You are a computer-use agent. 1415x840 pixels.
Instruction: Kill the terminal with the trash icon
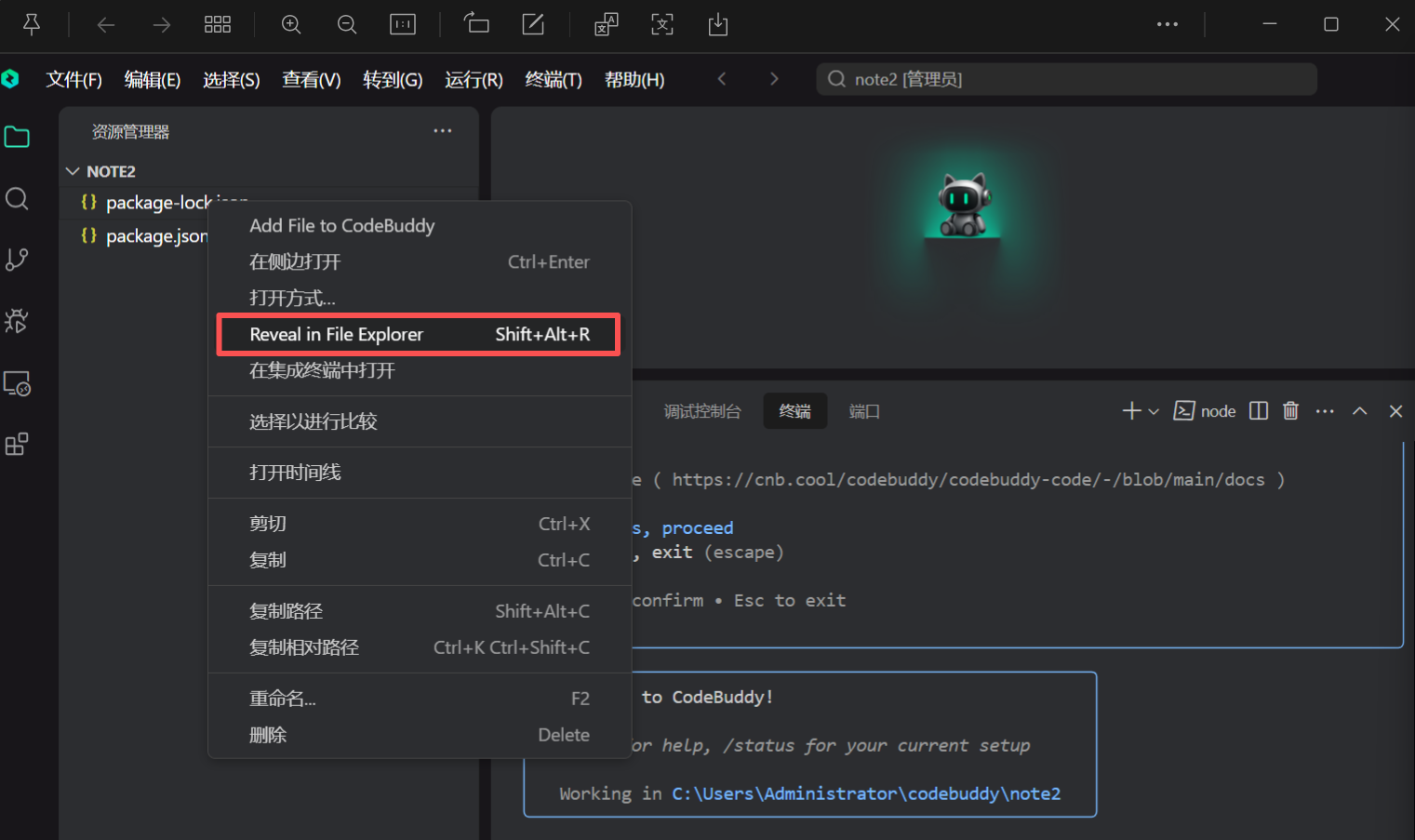1290,411
